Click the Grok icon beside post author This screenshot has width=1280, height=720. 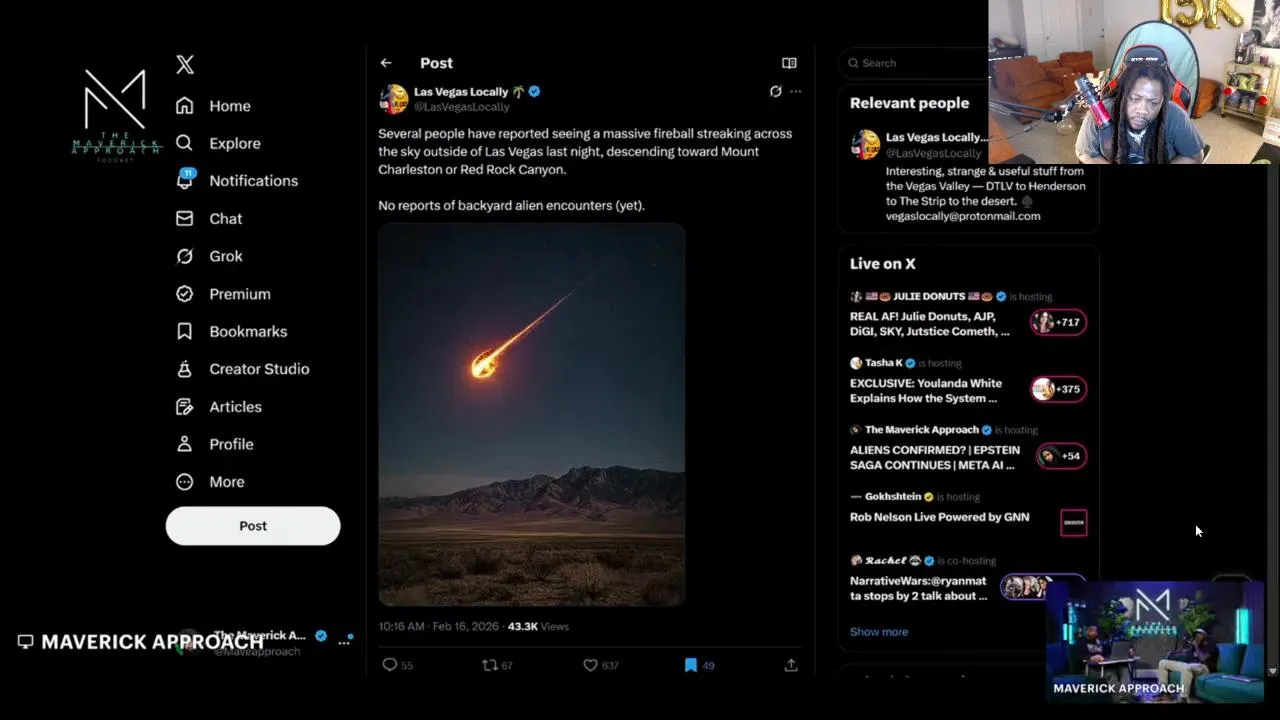pyautogui.click(x=775, y=91)
